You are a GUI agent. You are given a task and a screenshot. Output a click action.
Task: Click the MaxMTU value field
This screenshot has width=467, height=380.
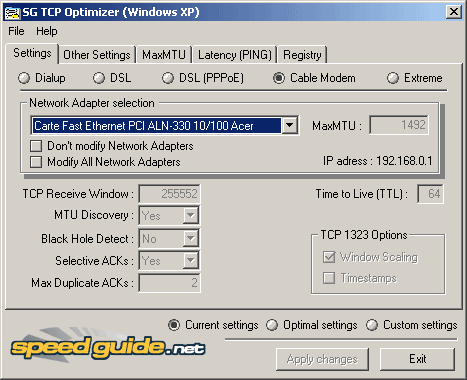pyautogui.click(x=399, y=125)
